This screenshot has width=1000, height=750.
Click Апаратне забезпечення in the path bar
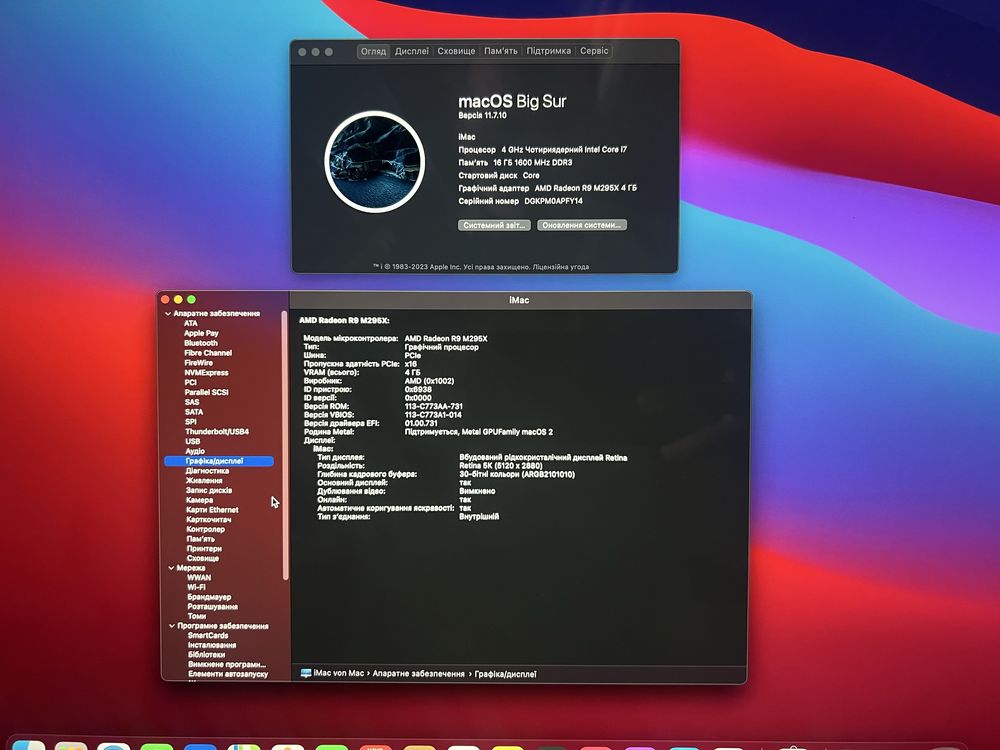point(418,673)
